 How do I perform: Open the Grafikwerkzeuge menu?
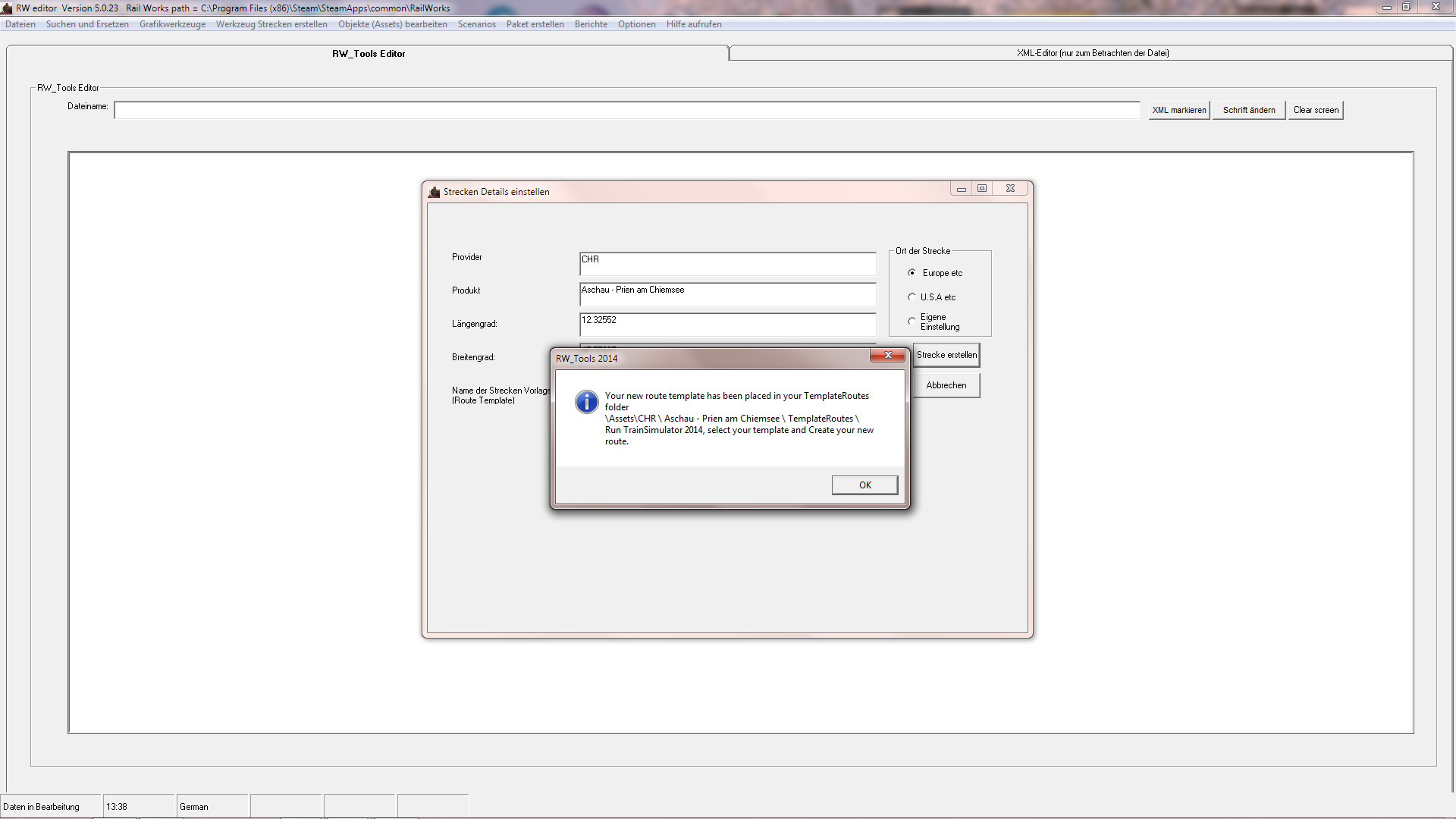pos(172,24)
